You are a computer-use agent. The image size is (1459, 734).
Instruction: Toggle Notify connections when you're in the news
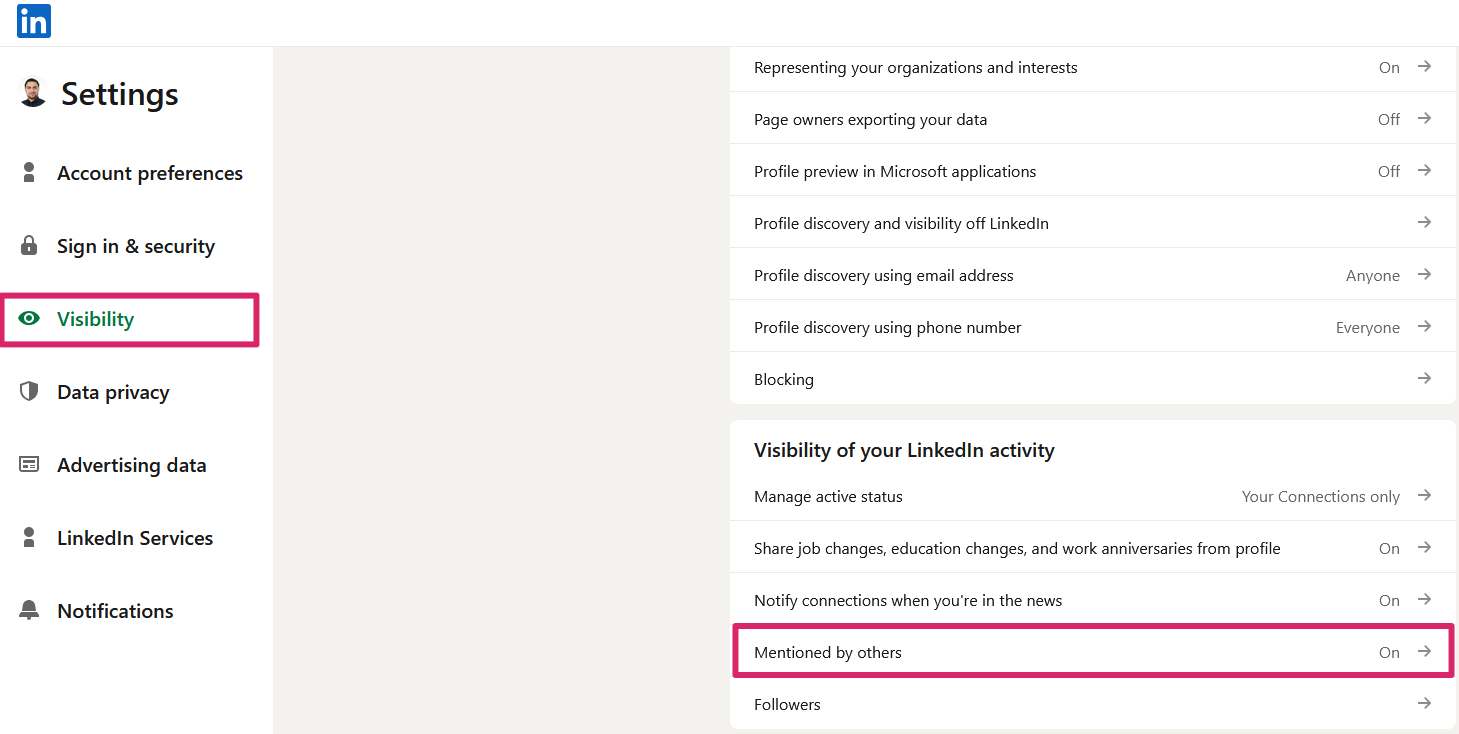[x=1389, y=600]
